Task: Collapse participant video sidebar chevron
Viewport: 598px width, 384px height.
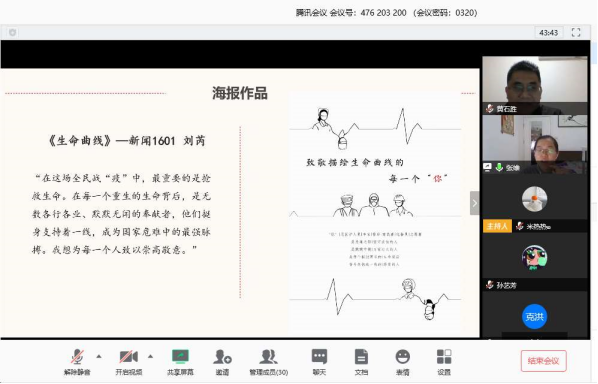Action: tap(474, 203)
